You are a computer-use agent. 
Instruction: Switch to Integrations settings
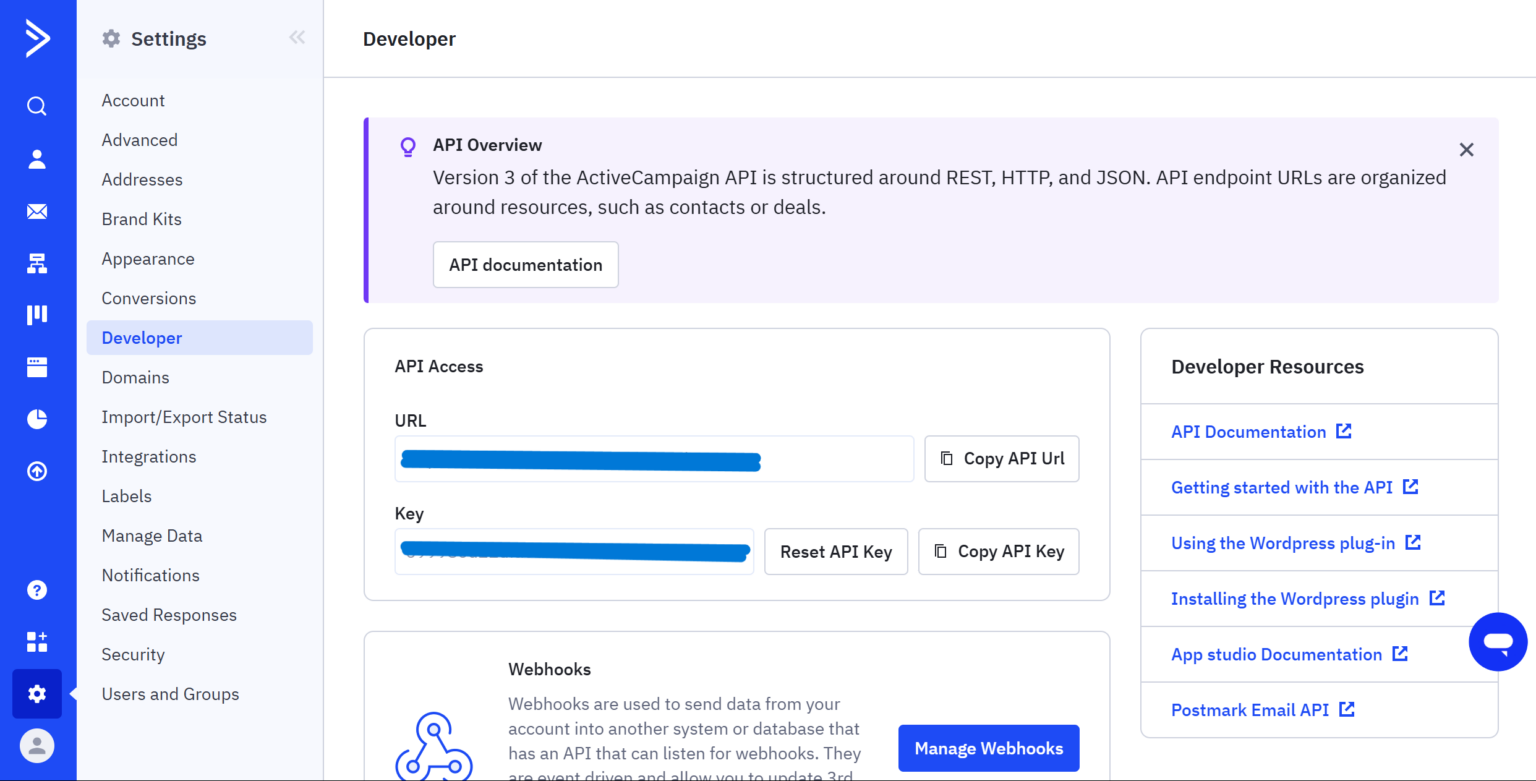(148, 456)
